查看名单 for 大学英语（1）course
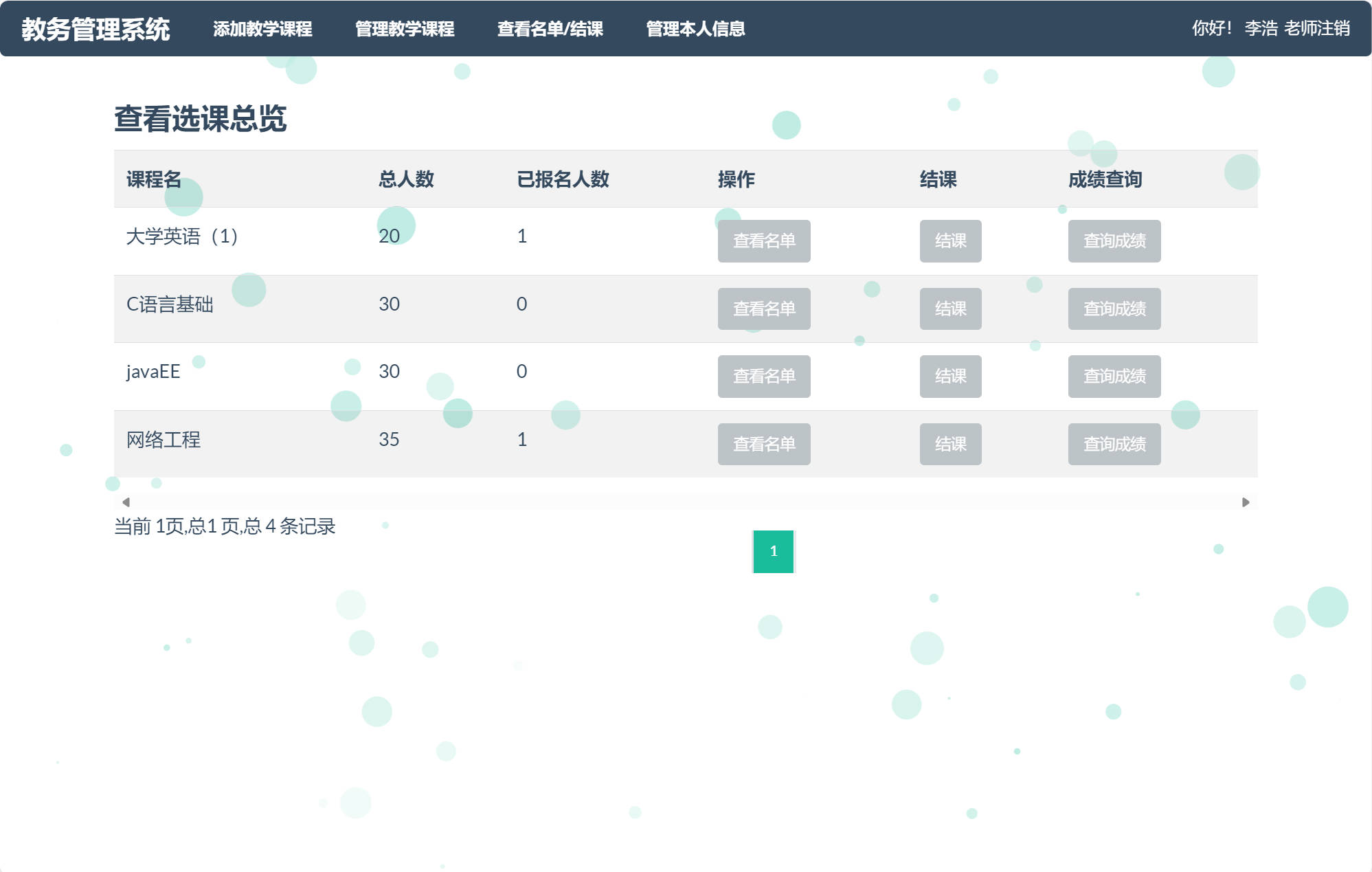1372x872 pixels. 764,241
